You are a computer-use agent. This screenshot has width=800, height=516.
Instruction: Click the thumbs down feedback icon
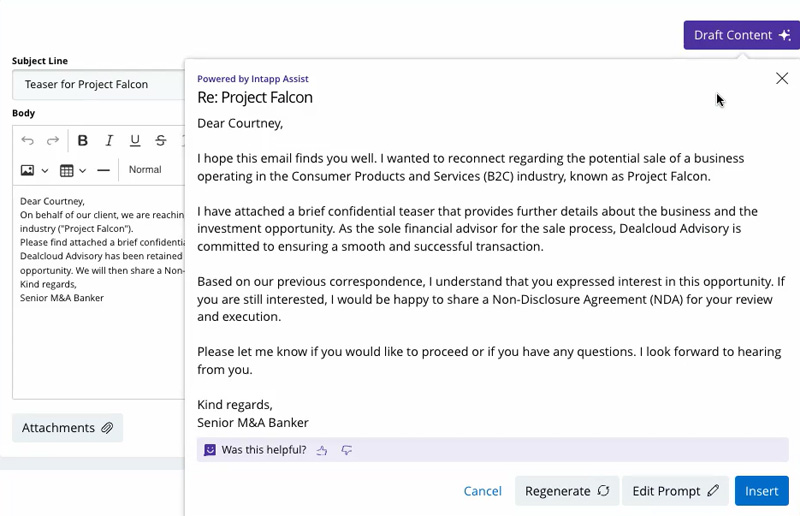(x=347, y=451)
